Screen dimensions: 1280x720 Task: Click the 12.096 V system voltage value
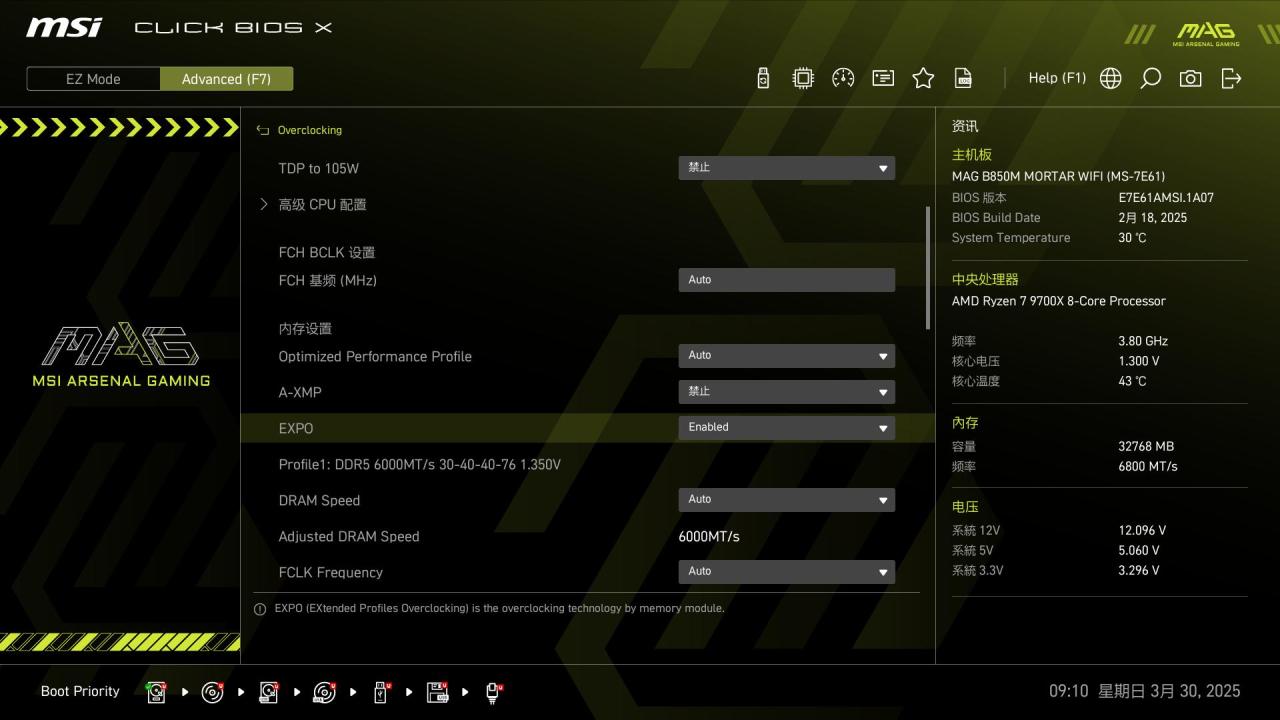(x=1142, y=530)
